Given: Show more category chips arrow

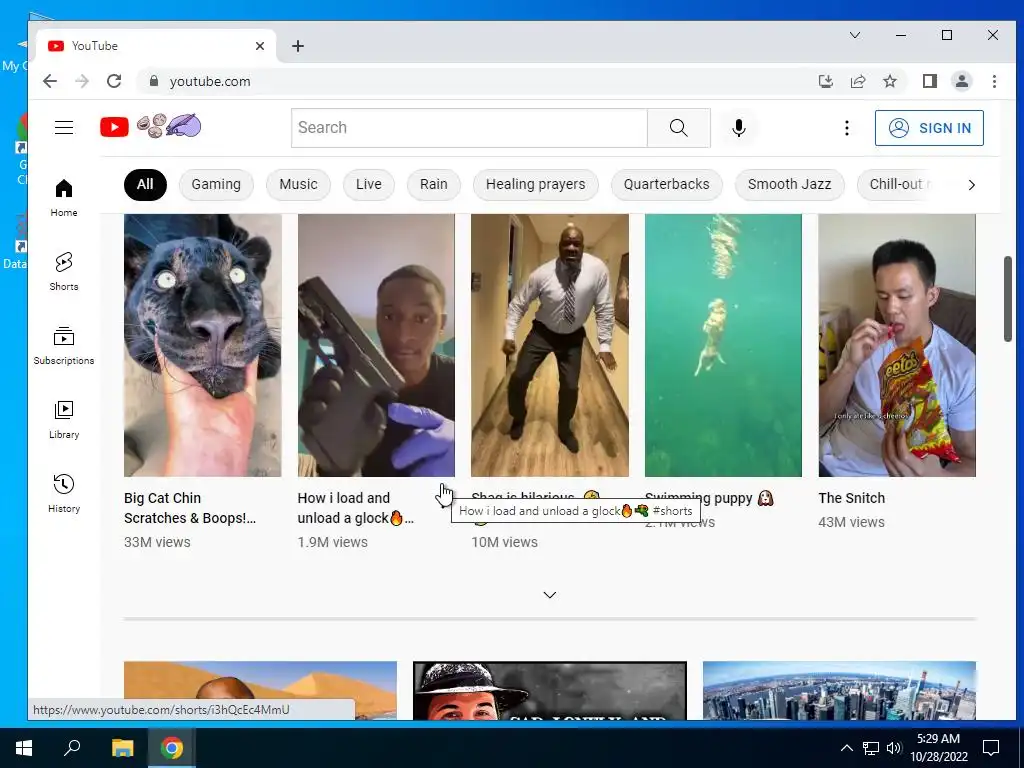Looking at the screenshot, I should pyautogui.click(x=971, y=185).
